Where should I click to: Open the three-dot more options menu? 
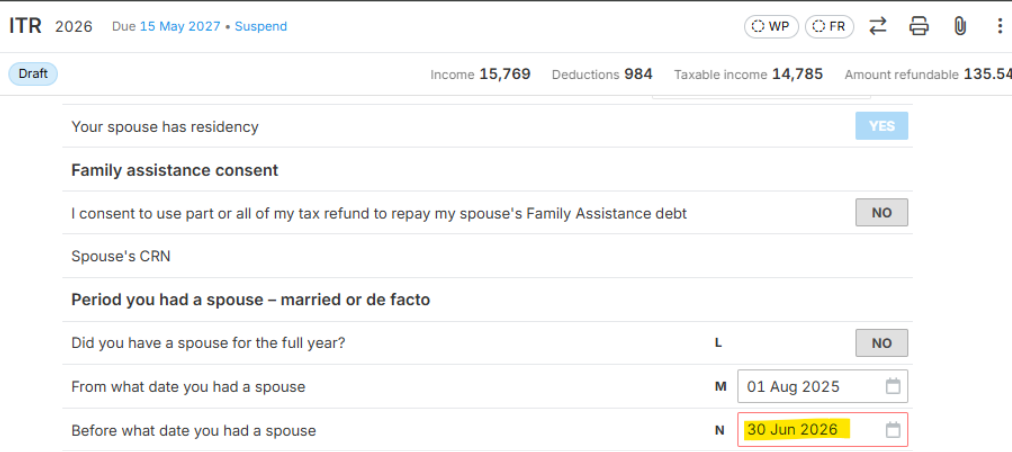point(1000,26)
